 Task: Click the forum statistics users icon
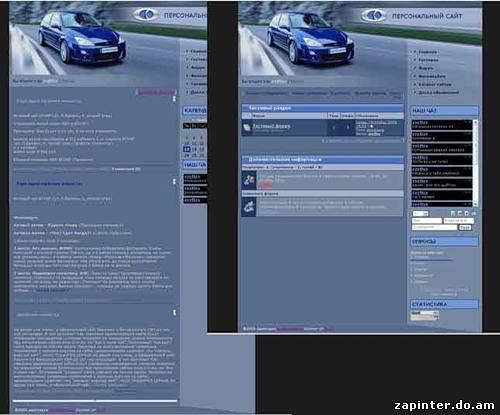point(249,180)
